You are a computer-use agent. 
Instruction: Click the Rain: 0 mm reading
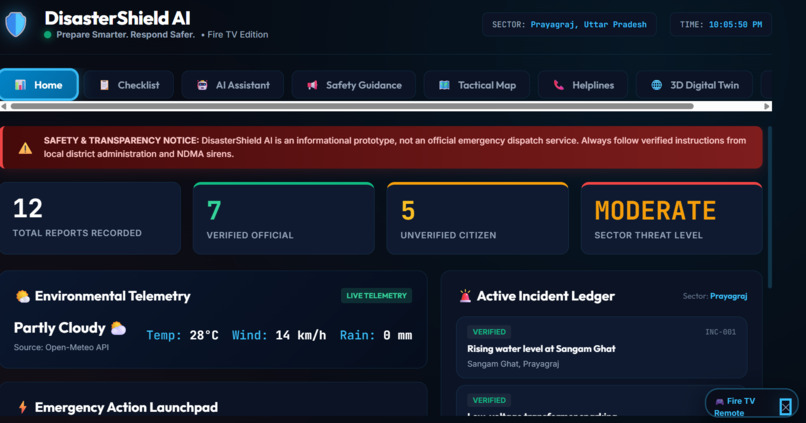point(376,336)
